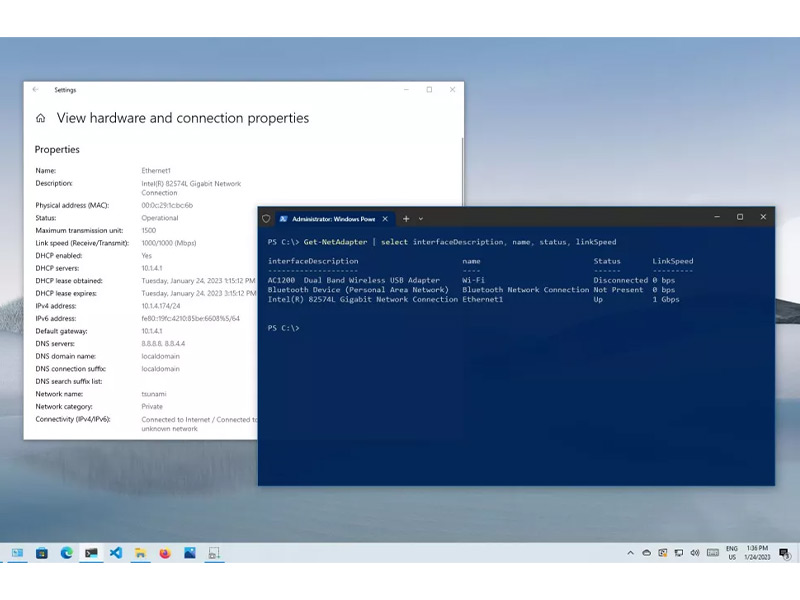Open the Photos app from taskbar
This screenshot has height=600, width=800.
click(190, 553)
